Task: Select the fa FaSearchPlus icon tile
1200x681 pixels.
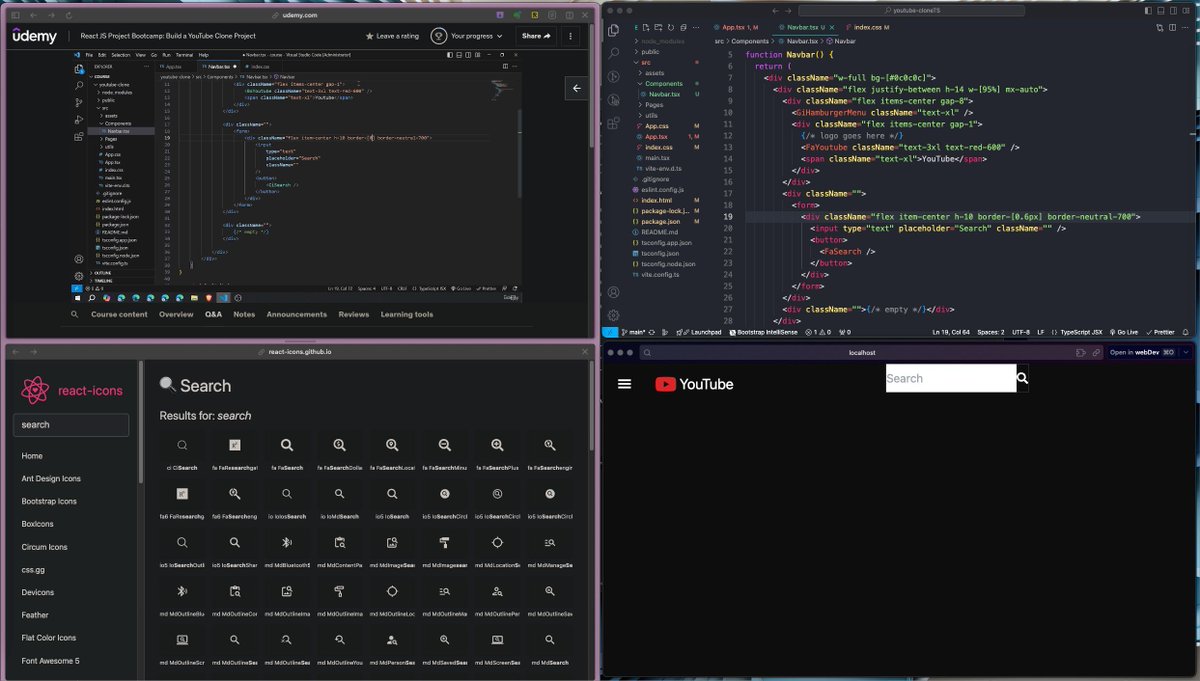Action: click(x=497, y=451)
